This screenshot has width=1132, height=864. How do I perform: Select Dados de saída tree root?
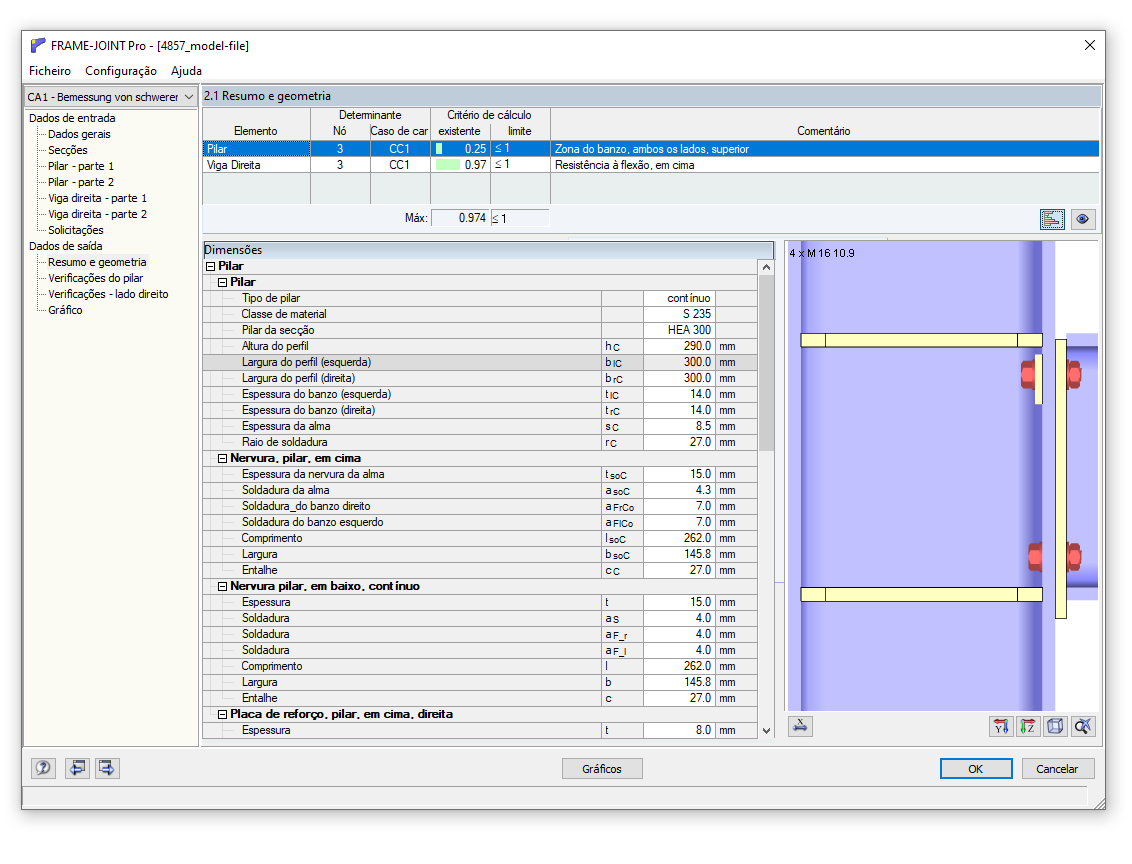(66, 246)
